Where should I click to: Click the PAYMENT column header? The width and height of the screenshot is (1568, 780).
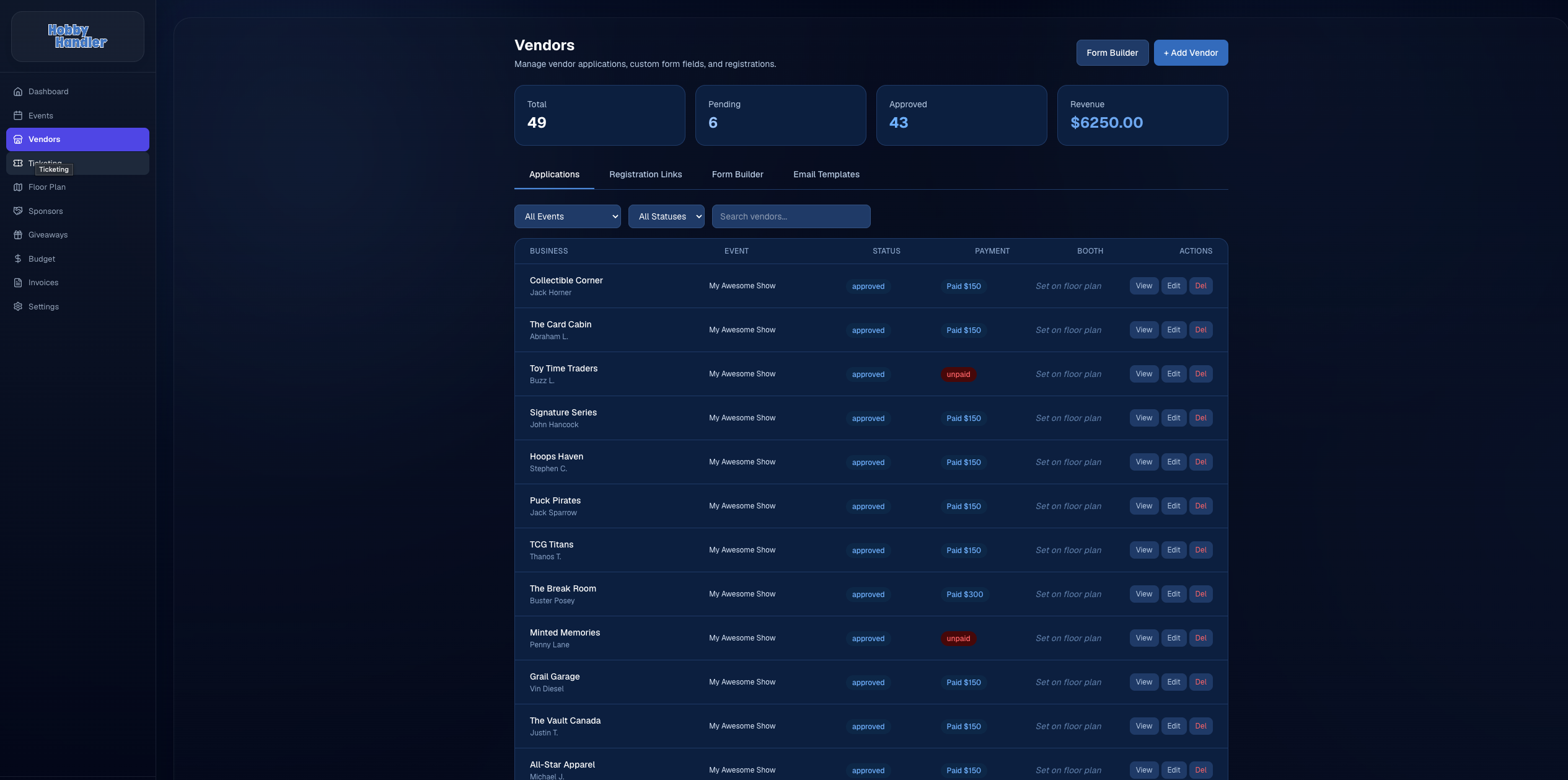click(992, 251)
